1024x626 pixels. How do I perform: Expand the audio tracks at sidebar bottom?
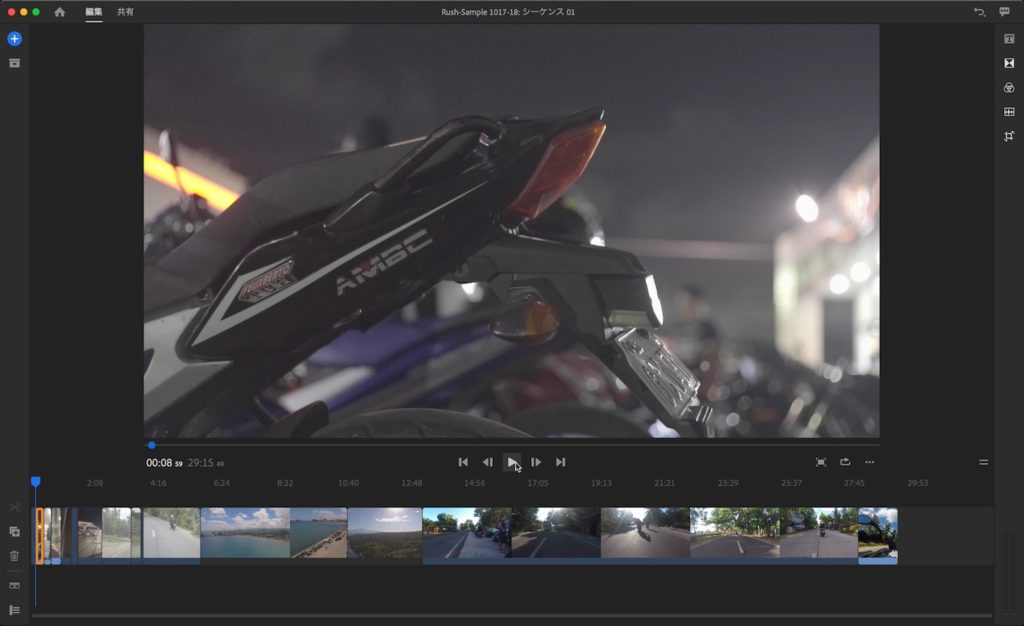pos(14,610)
